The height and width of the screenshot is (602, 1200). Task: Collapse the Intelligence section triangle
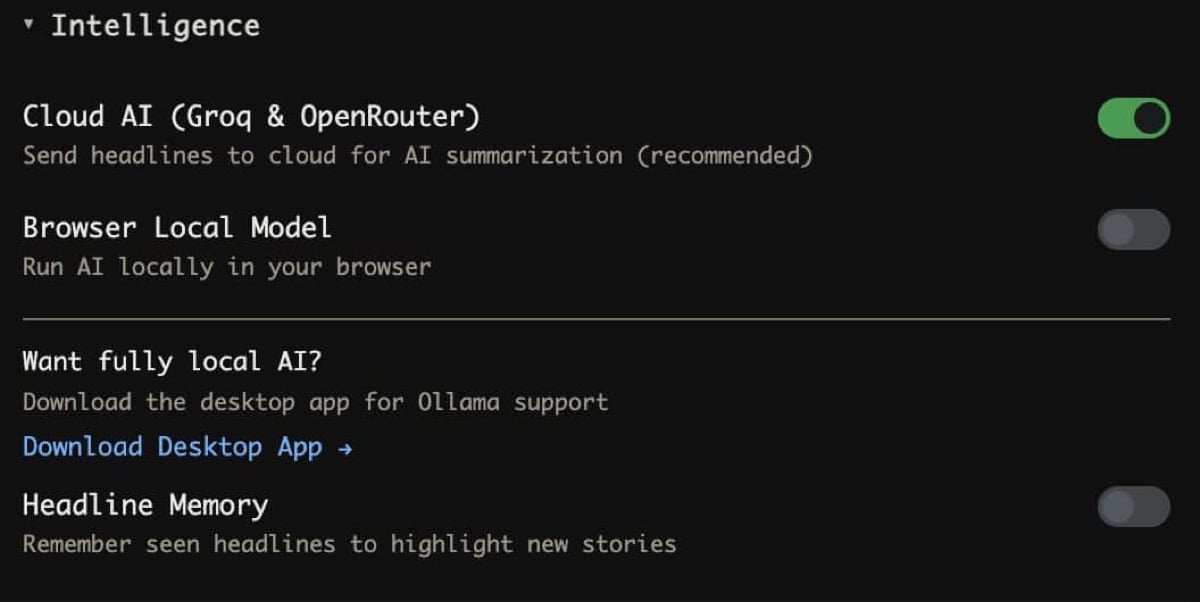tap(29, 24)
